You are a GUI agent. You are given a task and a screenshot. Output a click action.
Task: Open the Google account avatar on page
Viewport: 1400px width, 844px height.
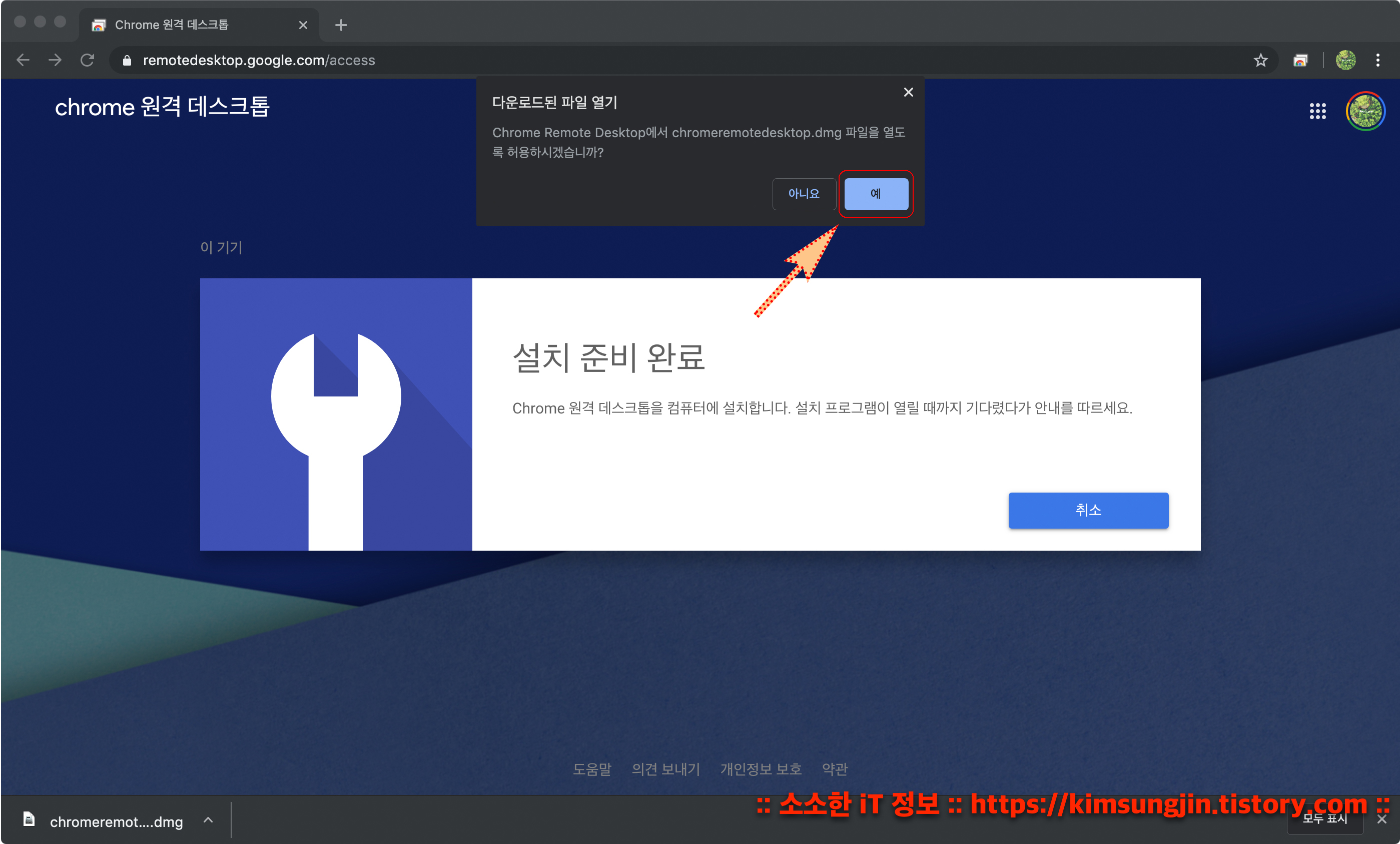point(1365,111)
